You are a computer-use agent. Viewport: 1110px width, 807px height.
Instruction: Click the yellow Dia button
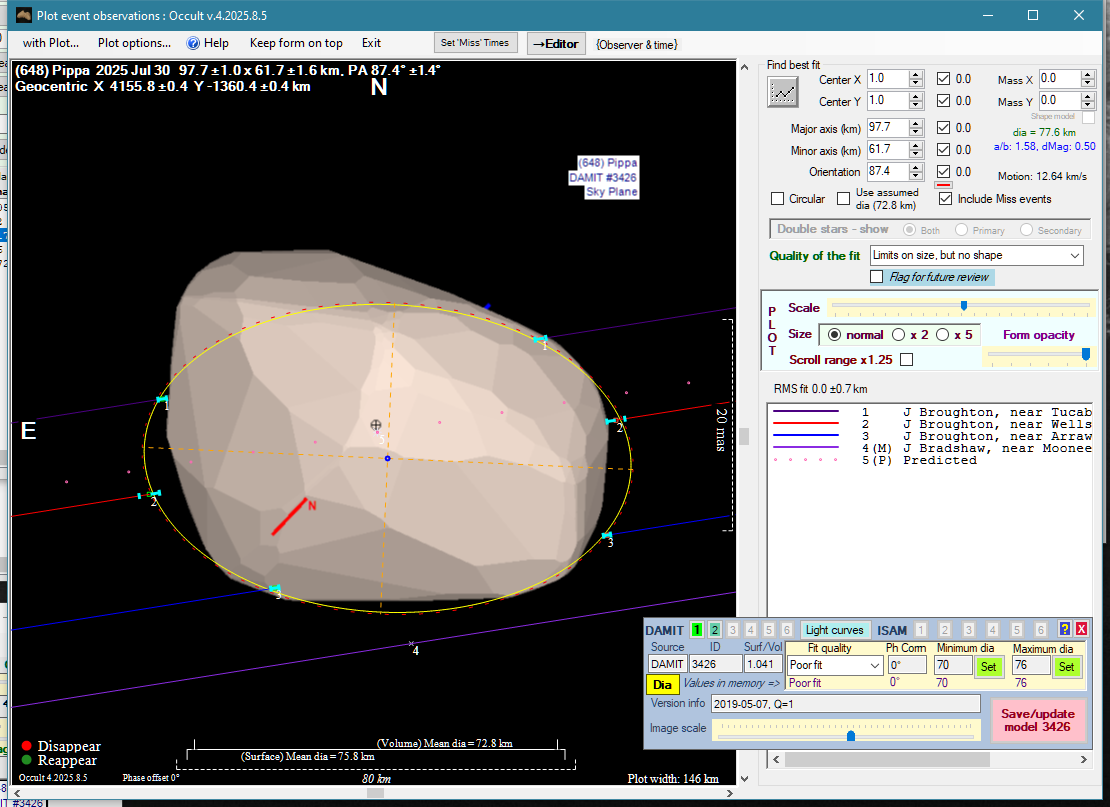[662, 684]
